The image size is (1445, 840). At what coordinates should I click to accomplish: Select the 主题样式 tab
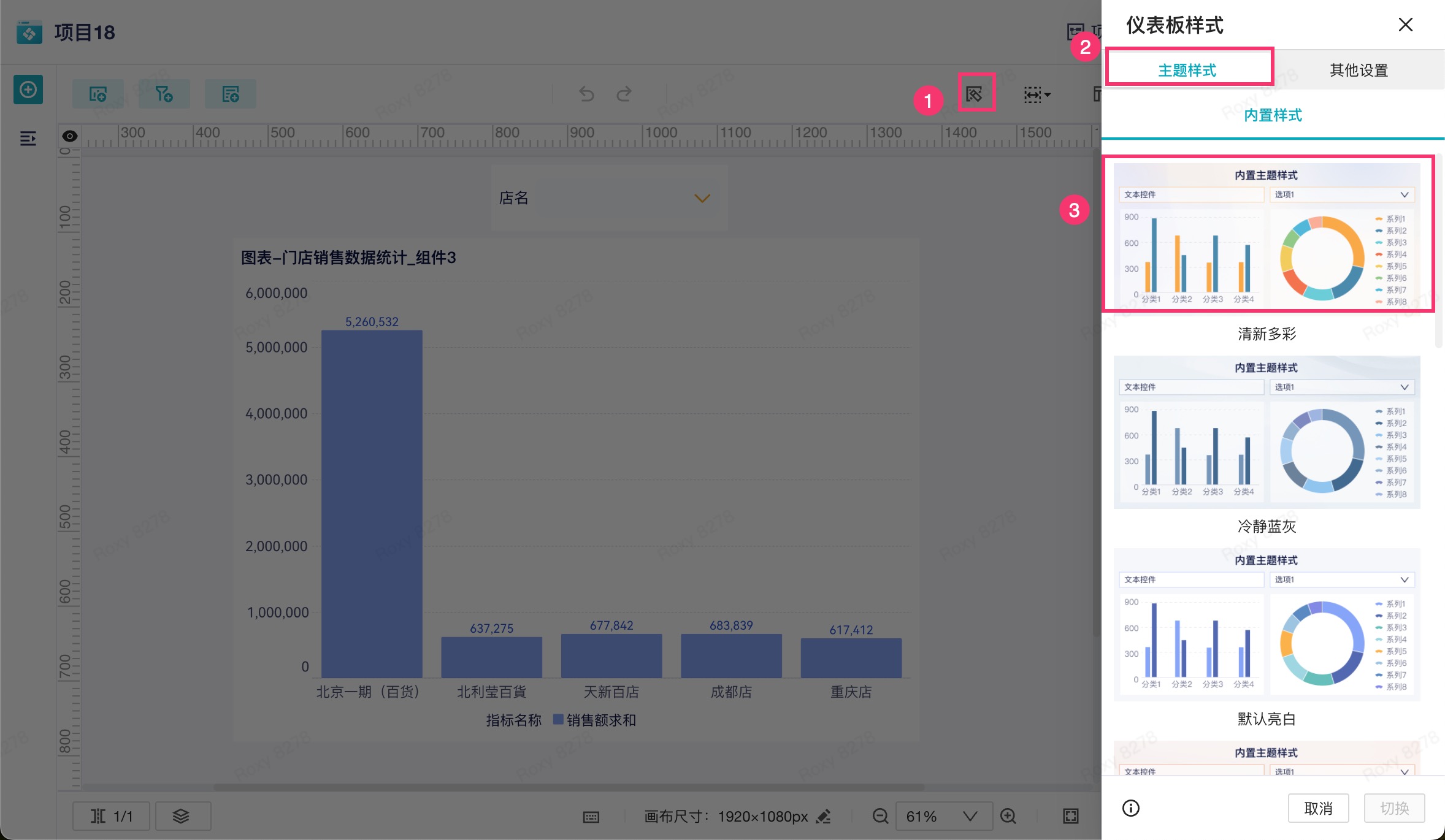coord(1187,70)
